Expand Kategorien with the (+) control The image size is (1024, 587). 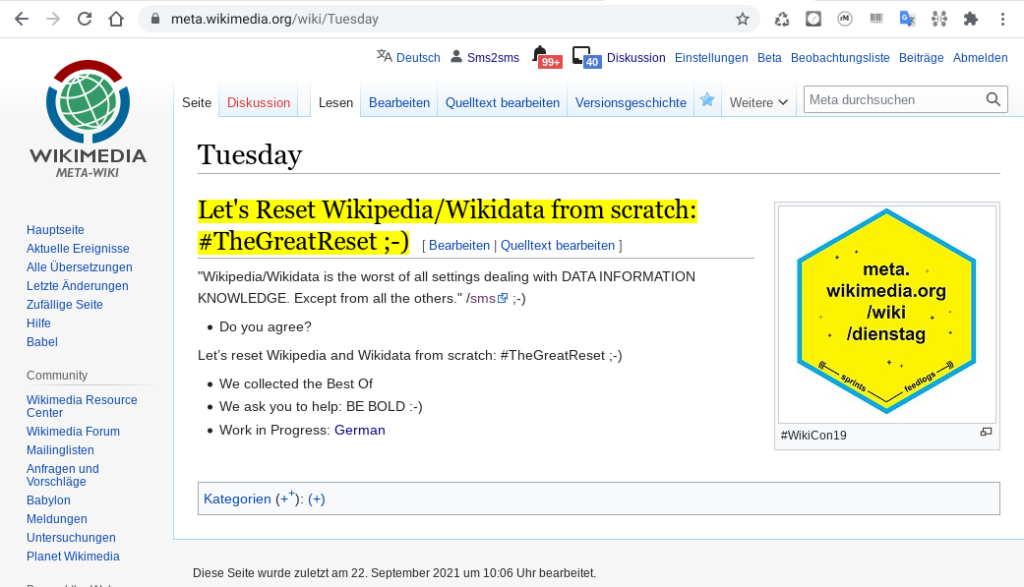[x=317, y=498]
